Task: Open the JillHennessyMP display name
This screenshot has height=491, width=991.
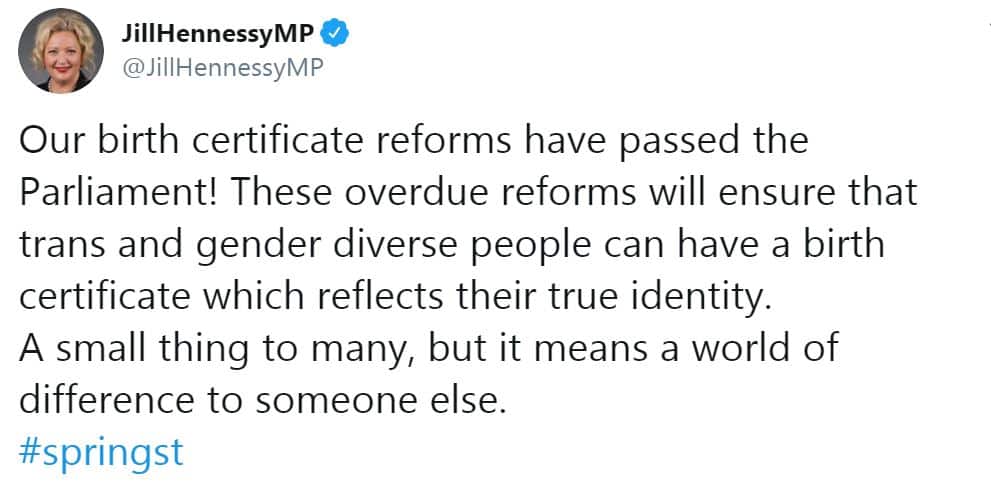Action: 218,34
